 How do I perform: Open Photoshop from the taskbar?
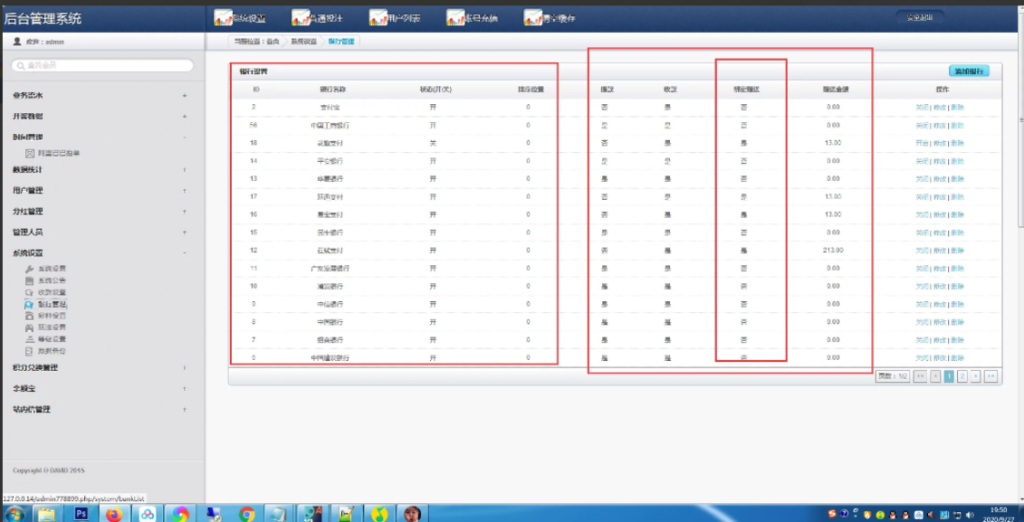[82, 514]
